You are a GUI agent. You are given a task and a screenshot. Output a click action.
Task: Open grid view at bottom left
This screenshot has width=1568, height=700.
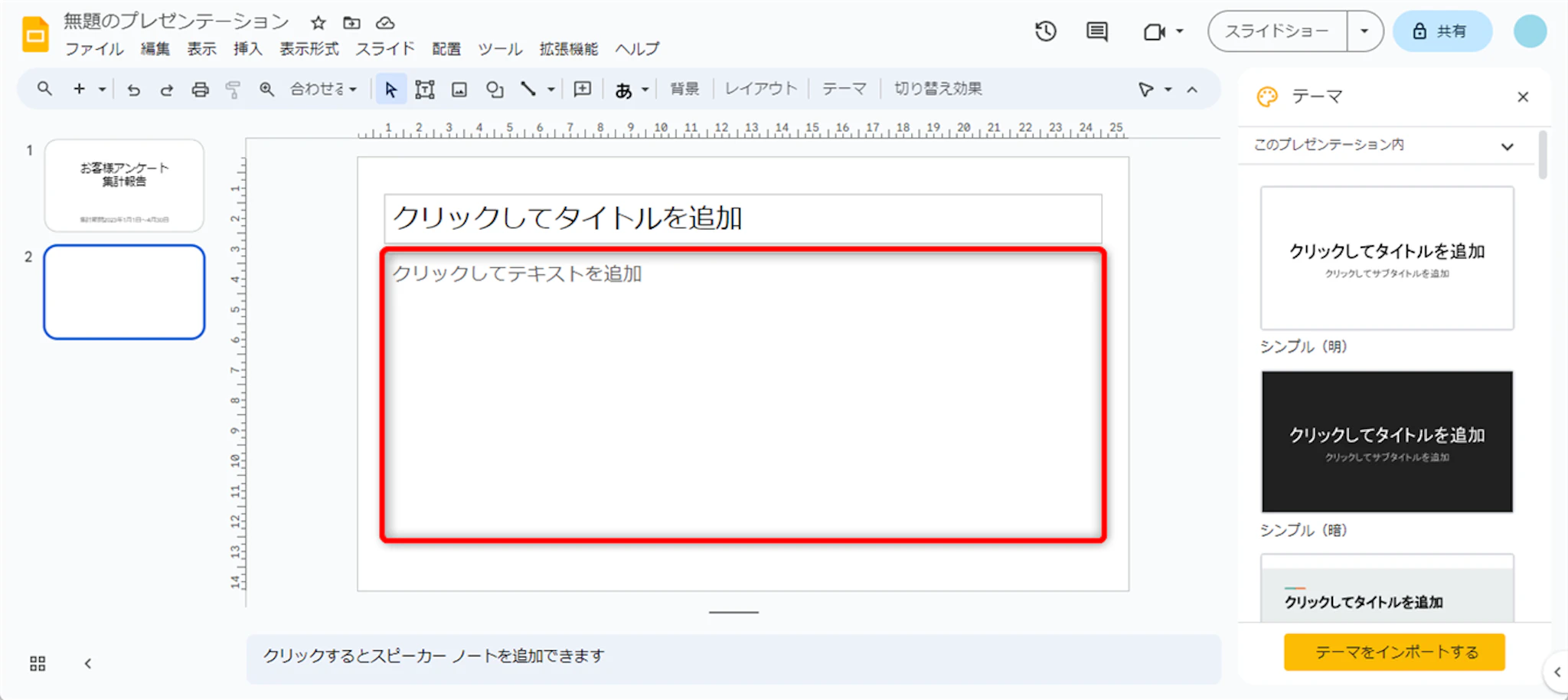coord(38,663)
